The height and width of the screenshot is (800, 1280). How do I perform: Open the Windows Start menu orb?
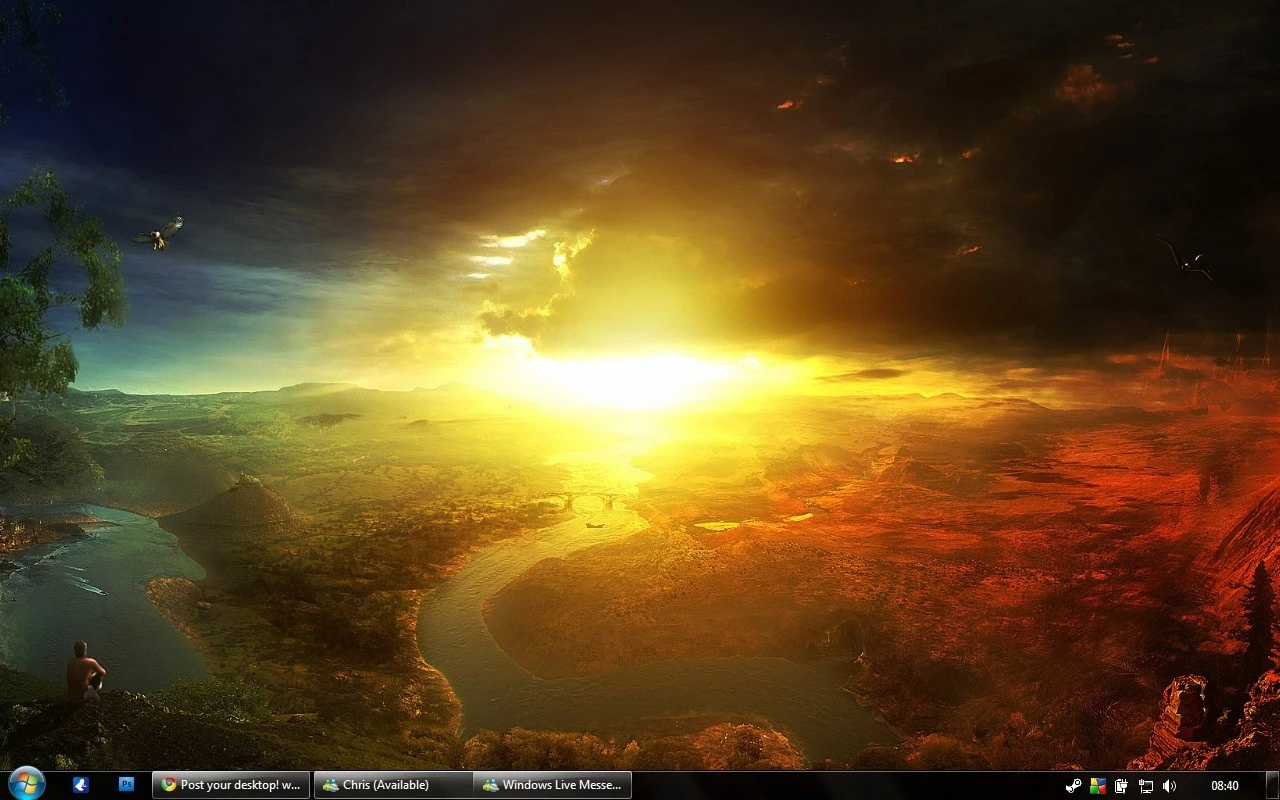pos(26,784)
